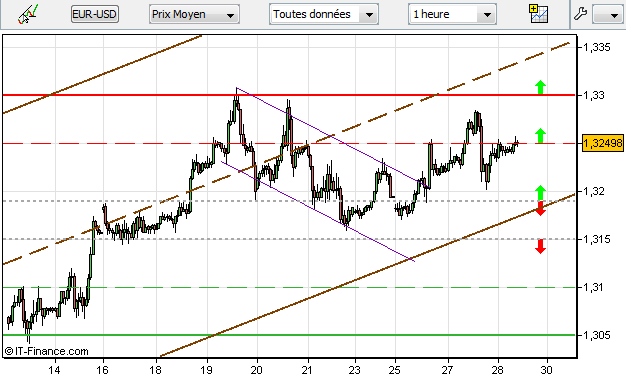
Task: Click the red down arrow below 1,315
Action: [541, 246]
